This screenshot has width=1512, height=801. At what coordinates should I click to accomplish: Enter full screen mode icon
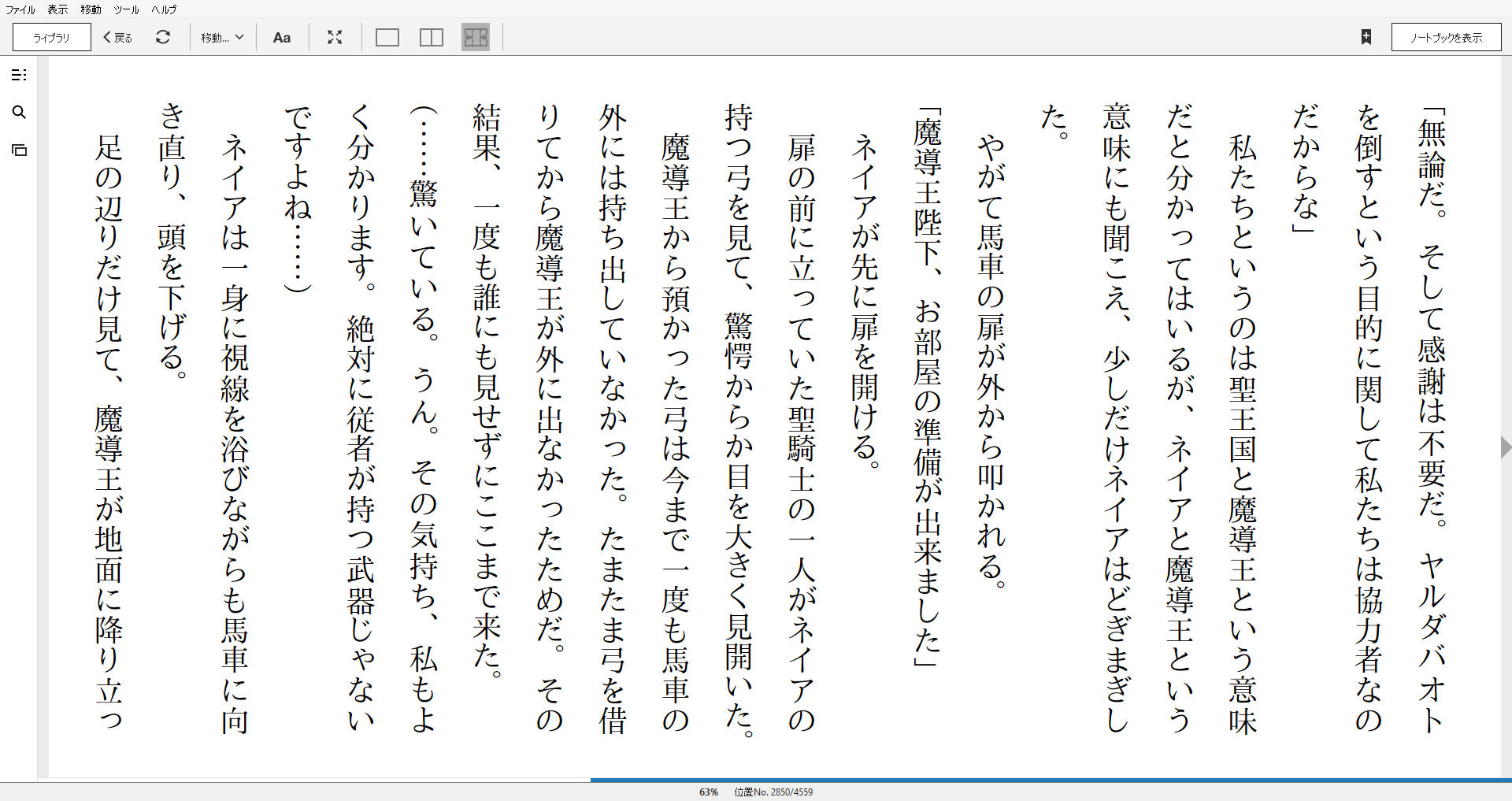335,37
